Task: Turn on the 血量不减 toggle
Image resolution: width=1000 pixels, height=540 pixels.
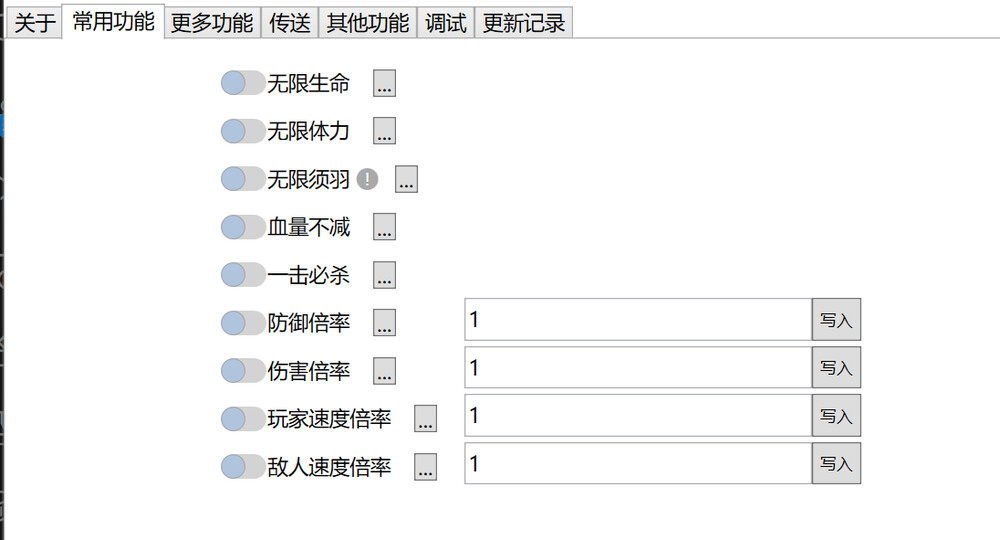Action: click(x=243, y=227)
